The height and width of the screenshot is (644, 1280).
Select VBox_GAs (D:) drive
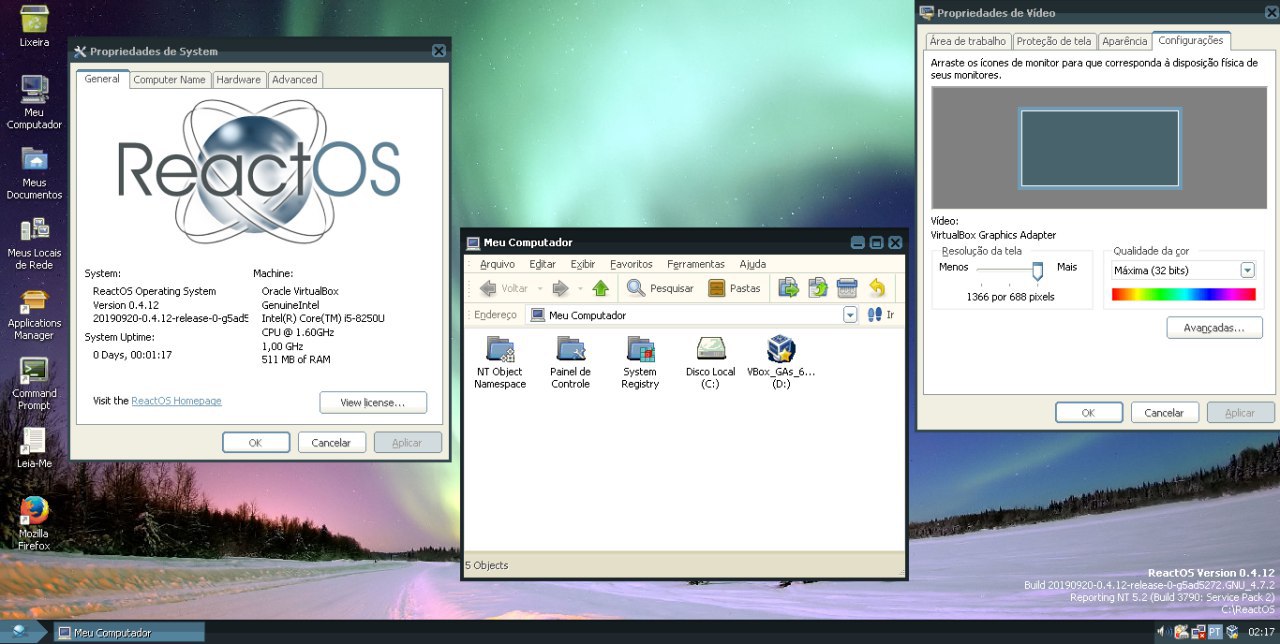[781, 363]
